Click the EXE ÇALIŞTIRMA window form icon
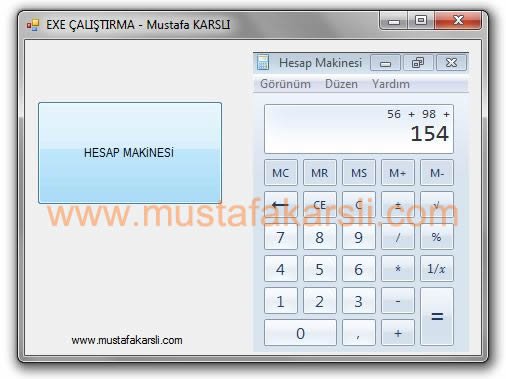 [33, 25]
